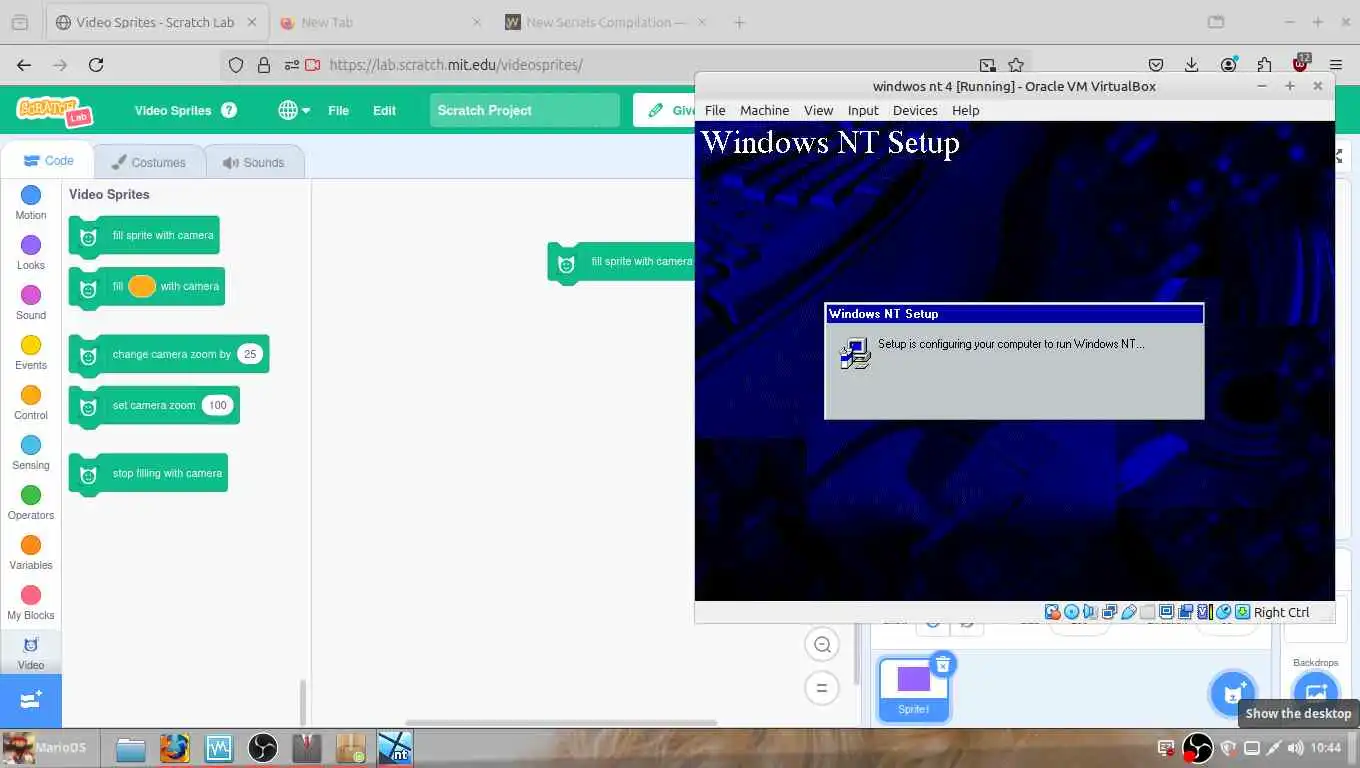Delete Sprite1 using its trash icon
Image resolution: width=1360 pixels, height=768 pixels.
click(942, 665)
